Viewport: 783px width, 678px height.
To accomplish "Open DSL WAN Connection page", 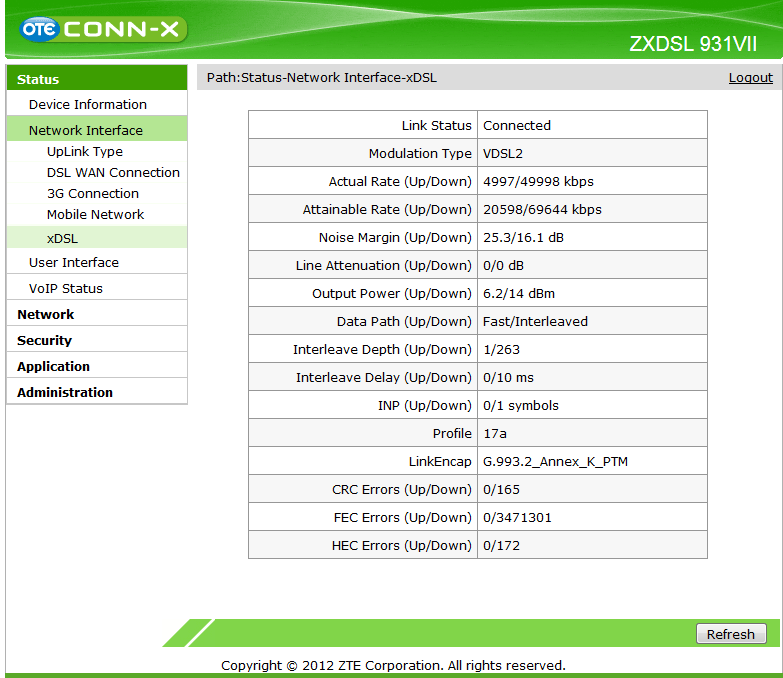I will [113, 172].
